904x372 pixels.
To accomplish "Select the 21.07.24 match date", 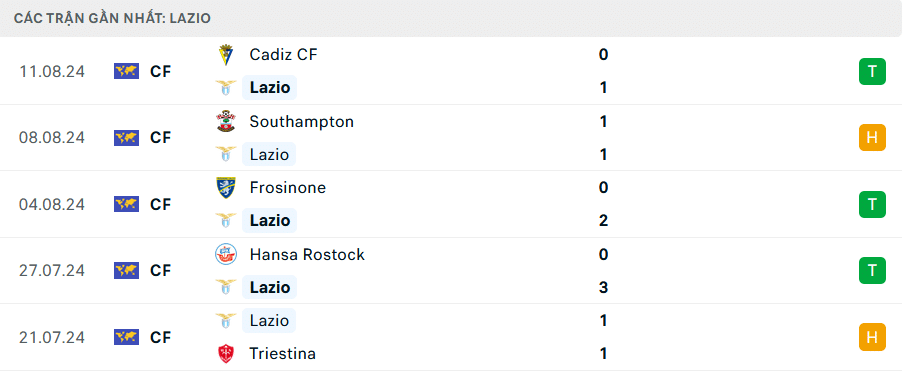I will click(x=52, y=337).
